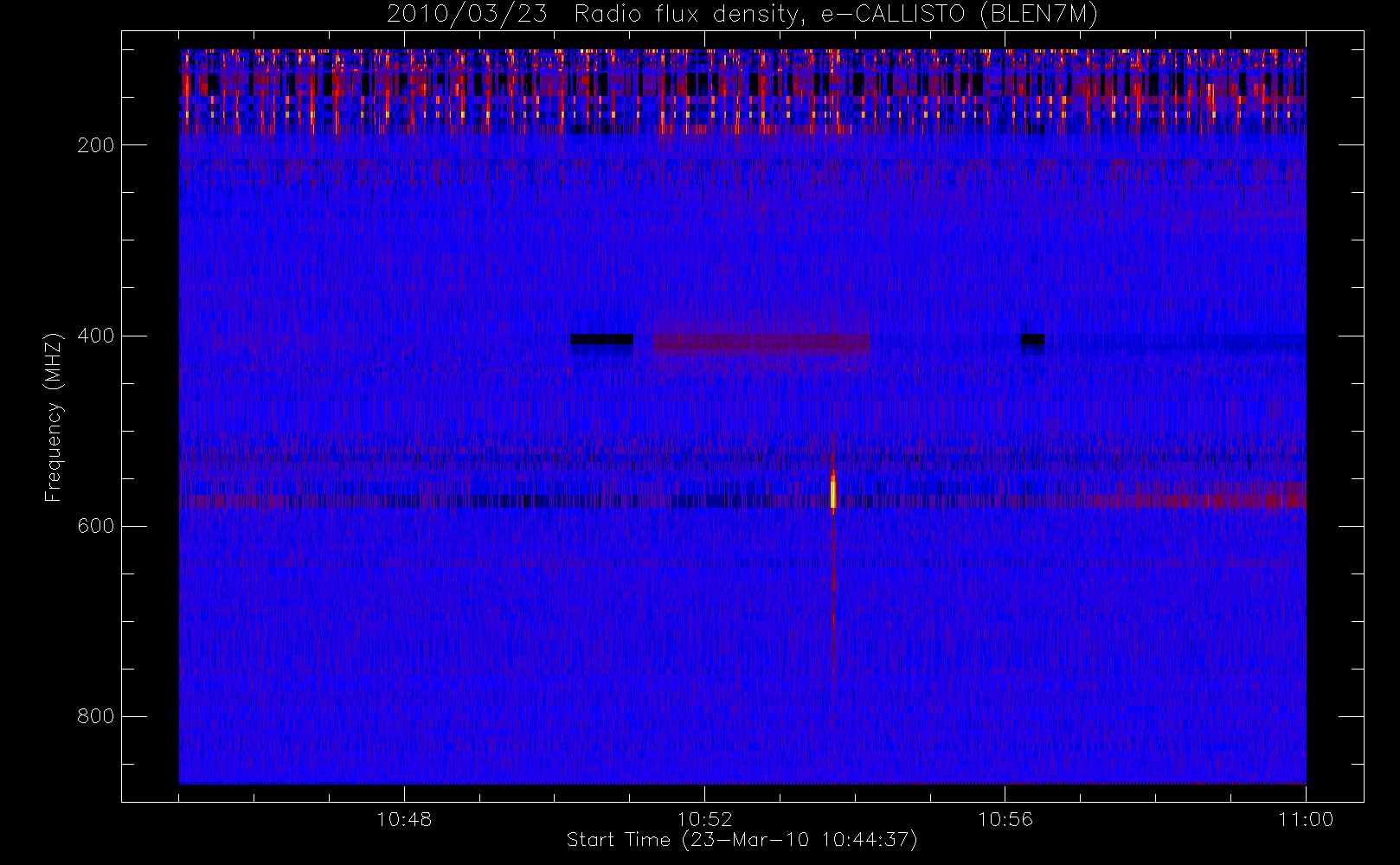Select the 'Frequency (MHZ)' axis label
The image size is (1400, 865).
pyautogui.click(x=54, y=416)
